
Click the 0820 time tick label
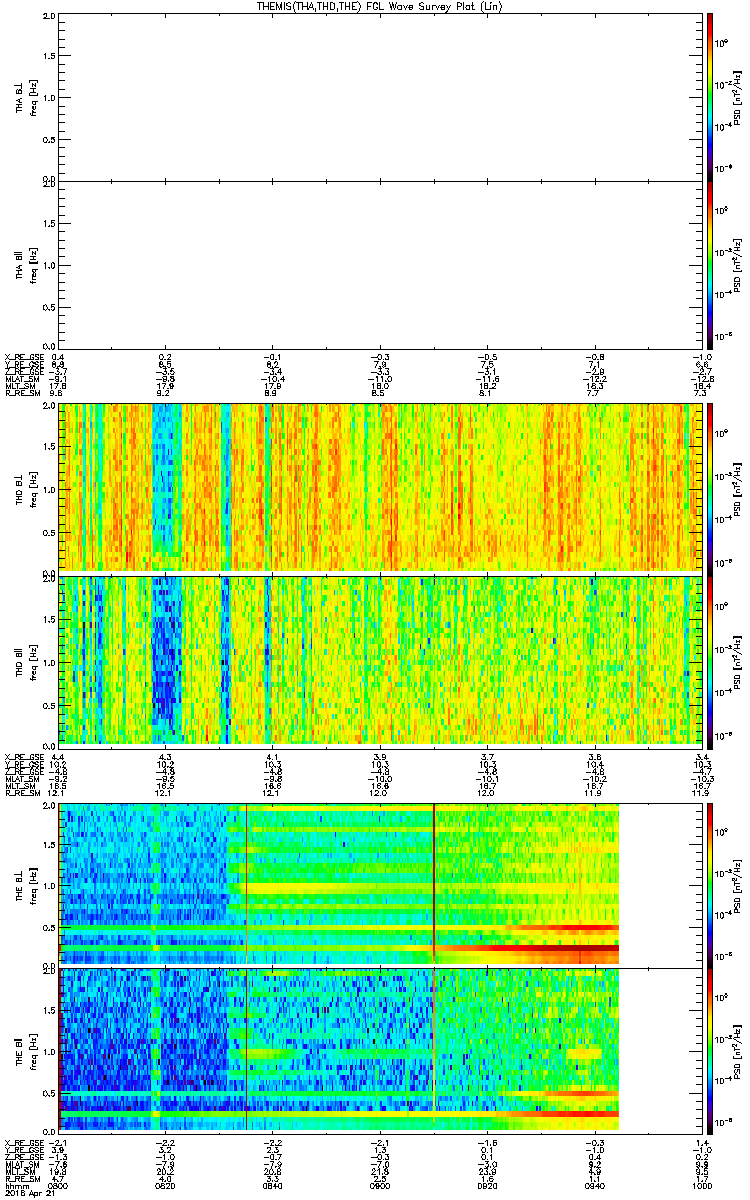(x=166, y=1185)
